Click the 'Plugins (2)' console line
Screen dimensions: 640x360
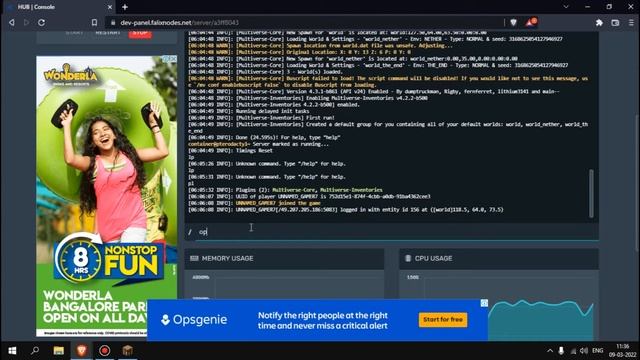click(285, 190)
